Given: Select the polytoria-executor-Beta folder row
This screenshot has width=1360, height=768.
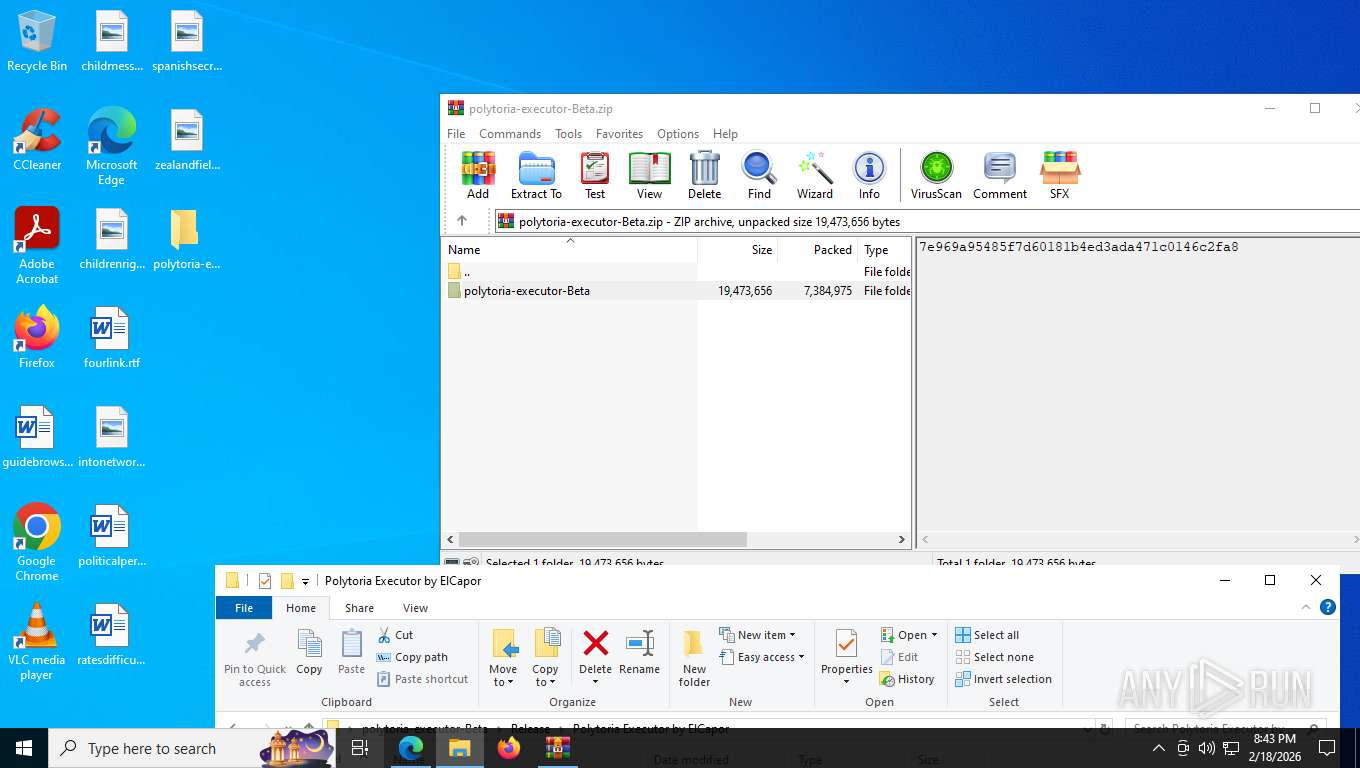Looking at the screenshot, I should click(x=676, y=291).
